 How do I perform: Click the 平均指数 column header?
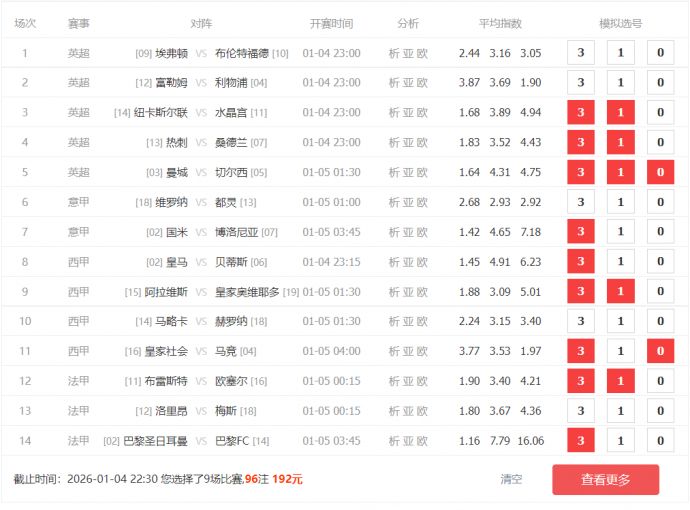point(500,23)
